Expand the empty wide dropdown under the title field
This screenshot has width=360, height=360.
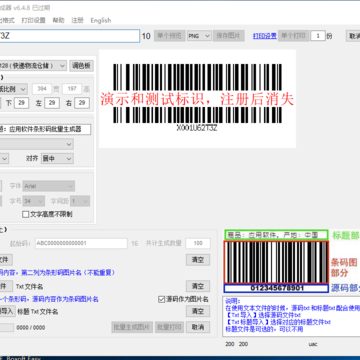point(36,144)
